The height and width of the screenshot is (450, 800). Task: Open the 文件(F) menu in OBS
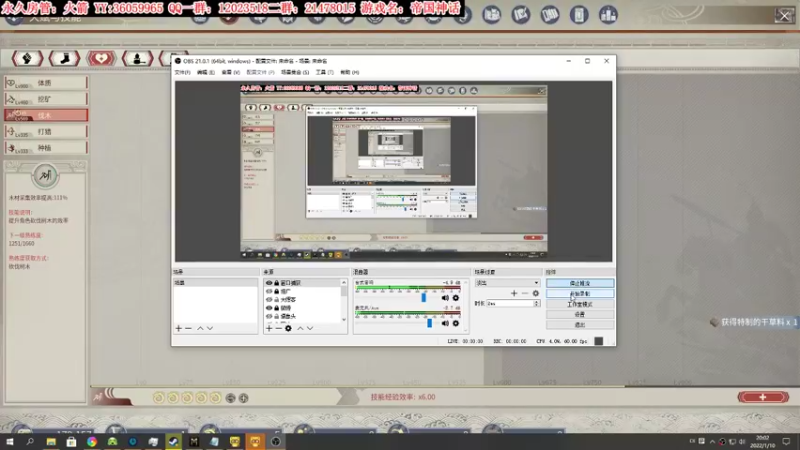pyautogui.click(x=182, y=72)
